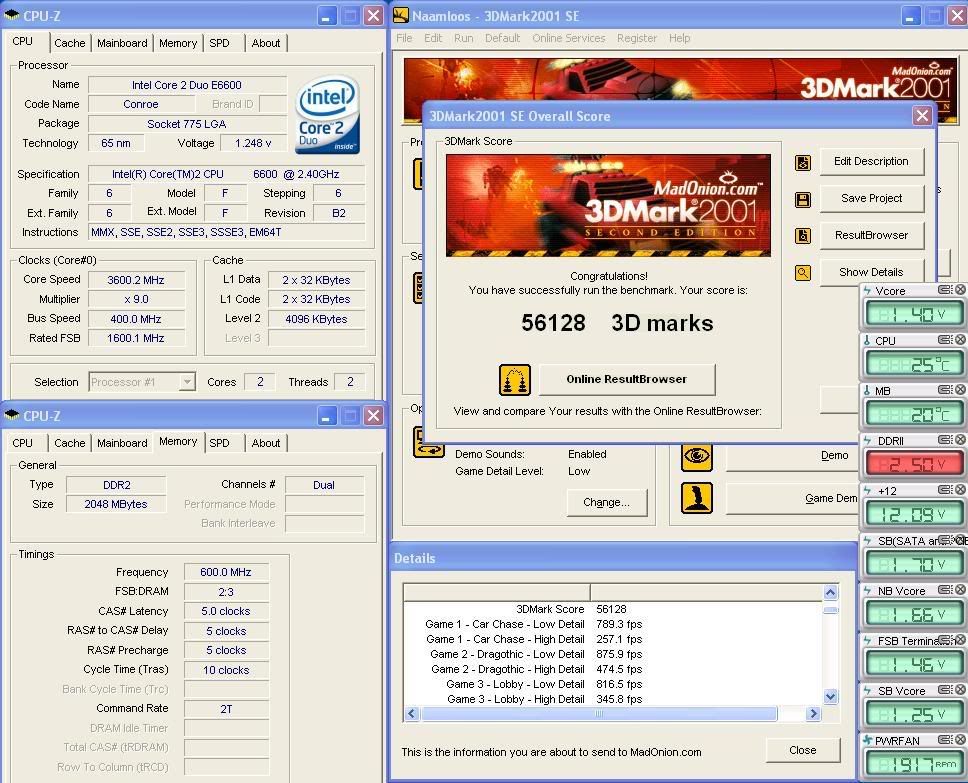Close the NB Vcore widget with its X icon
968x783 pixels.
(x=960, y=590)
